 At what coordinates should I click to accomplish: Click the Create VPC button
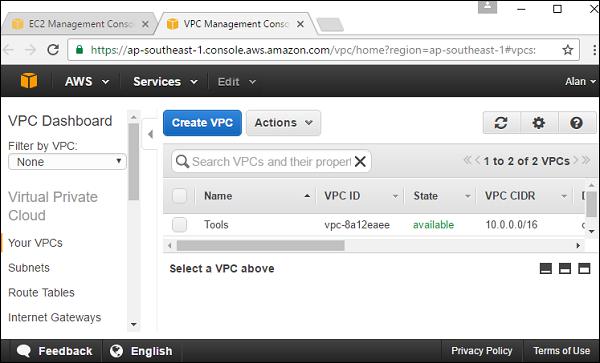point(202,123)
